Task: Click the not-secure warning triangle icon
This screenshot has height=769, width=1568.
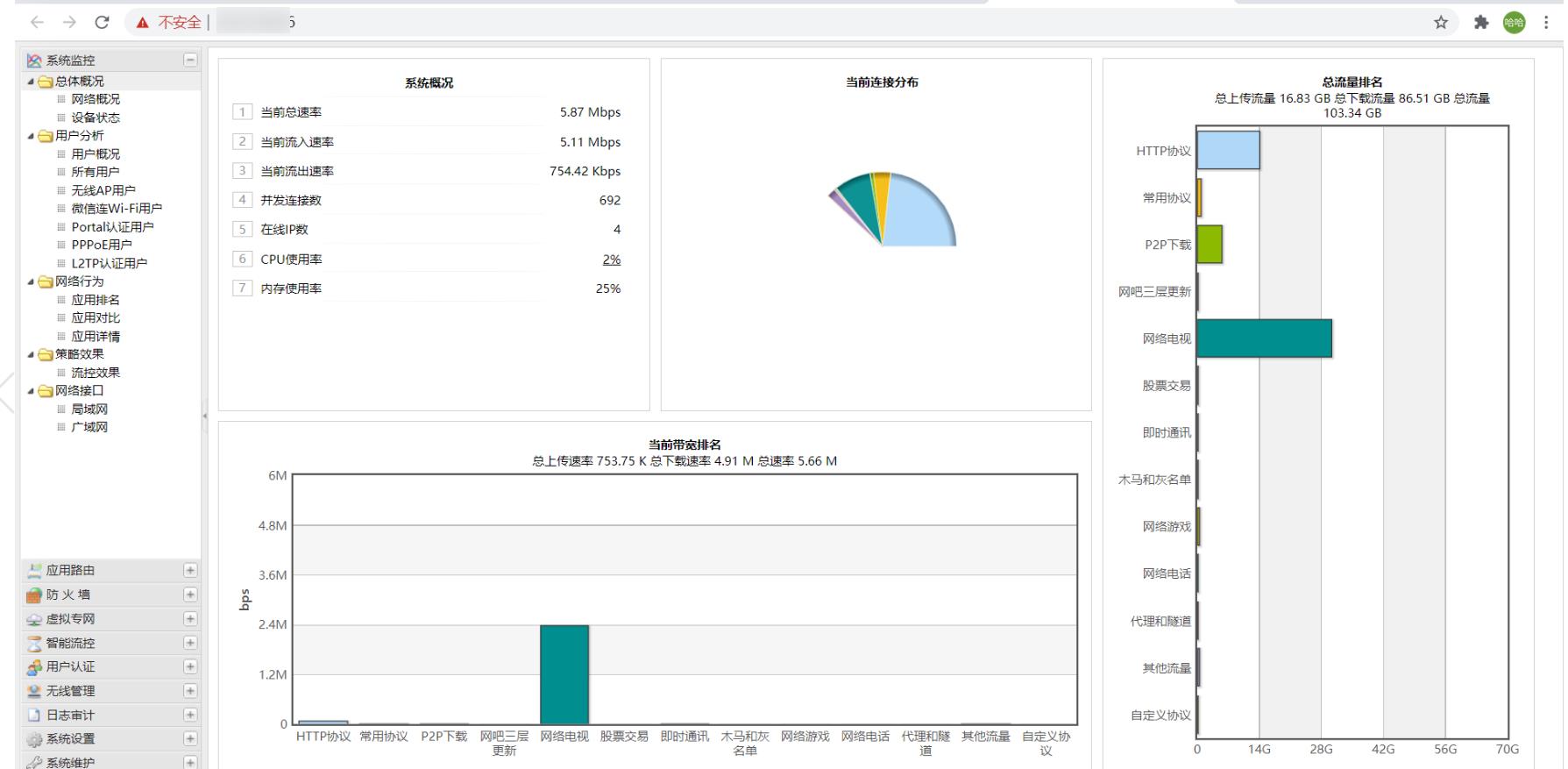Action: [143, 23]
